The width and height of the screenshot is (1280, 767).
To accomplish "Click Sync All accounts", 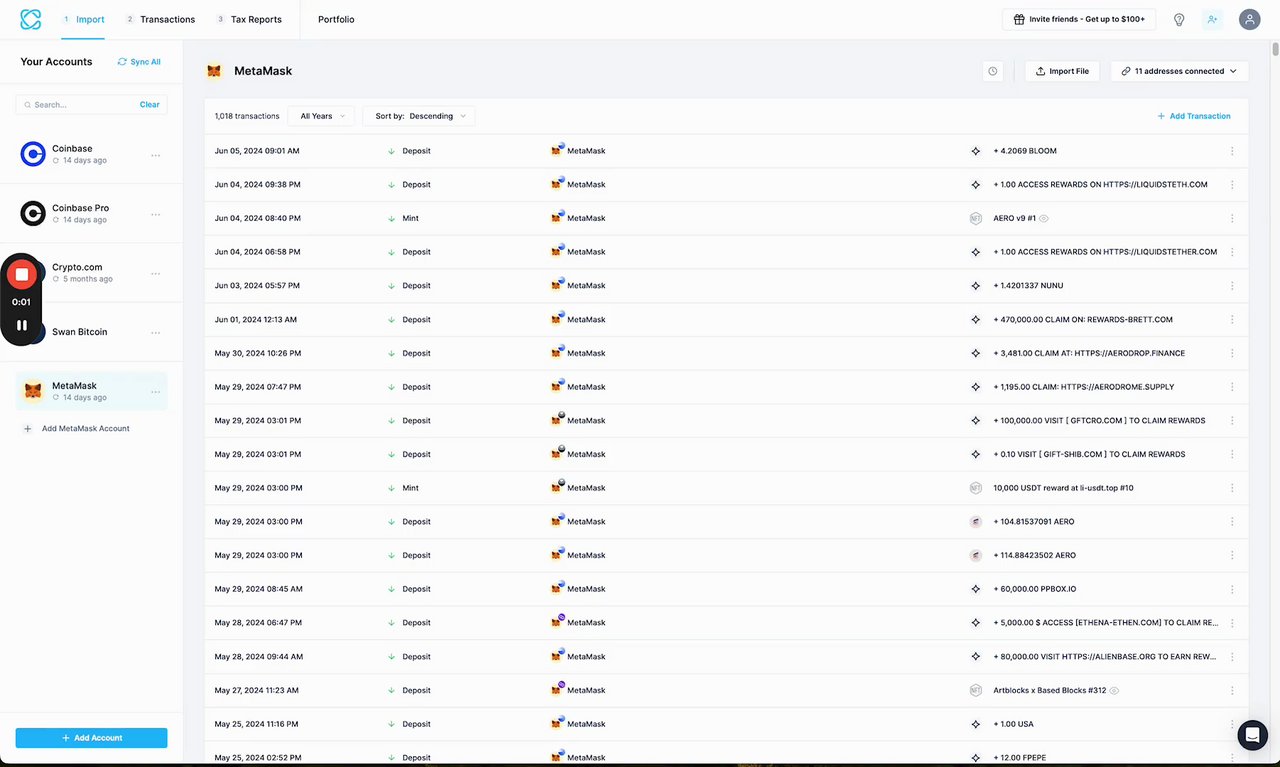I will [x=139, y=62].
